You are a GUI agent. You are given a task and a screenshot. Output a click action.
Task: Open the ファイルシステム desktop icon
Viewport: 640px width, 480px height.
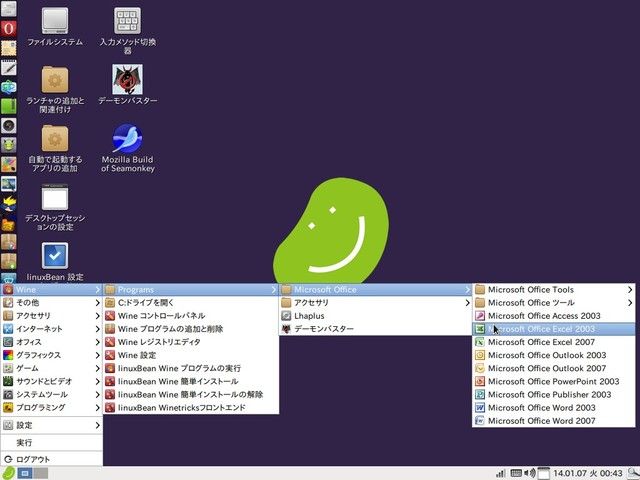pos(55,27)
